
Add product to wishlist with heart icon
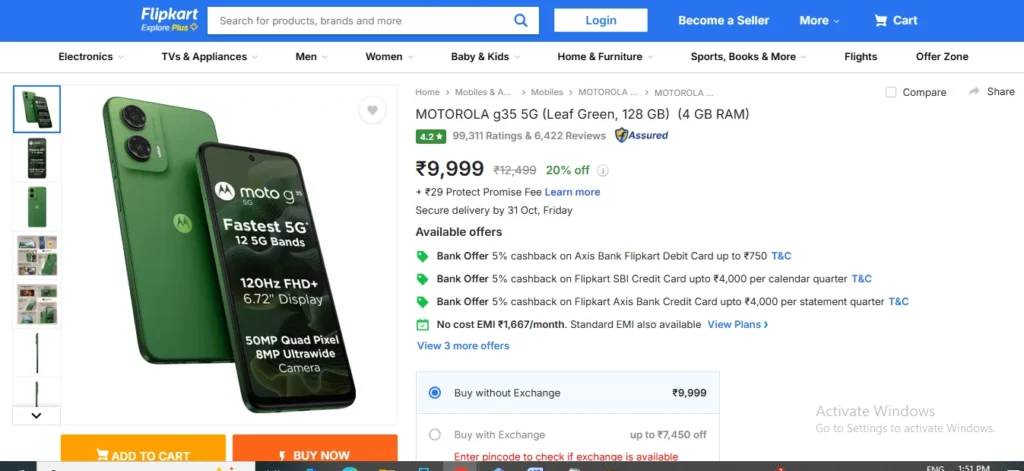point(372,111)
